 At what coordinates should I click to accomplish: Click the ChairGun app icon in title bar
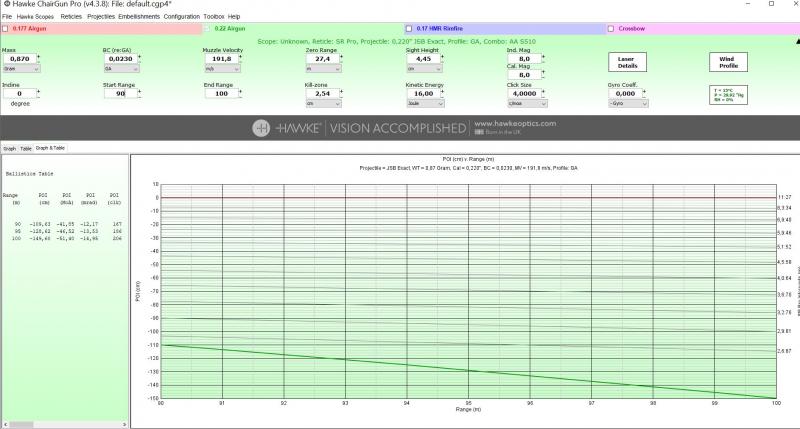pos(6,5)
